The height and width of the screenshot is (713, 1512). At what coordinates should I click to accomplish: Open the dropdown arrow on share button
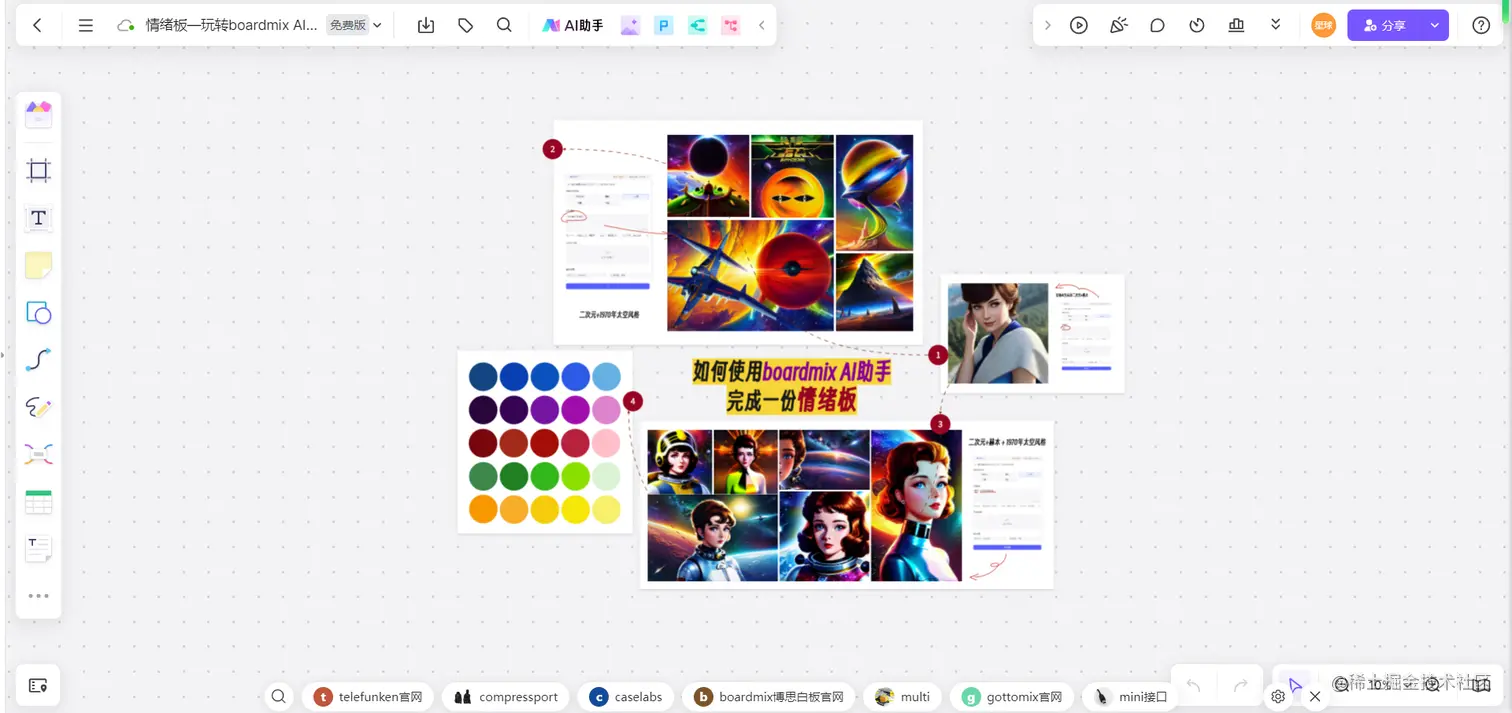[x=1434, y=26]
